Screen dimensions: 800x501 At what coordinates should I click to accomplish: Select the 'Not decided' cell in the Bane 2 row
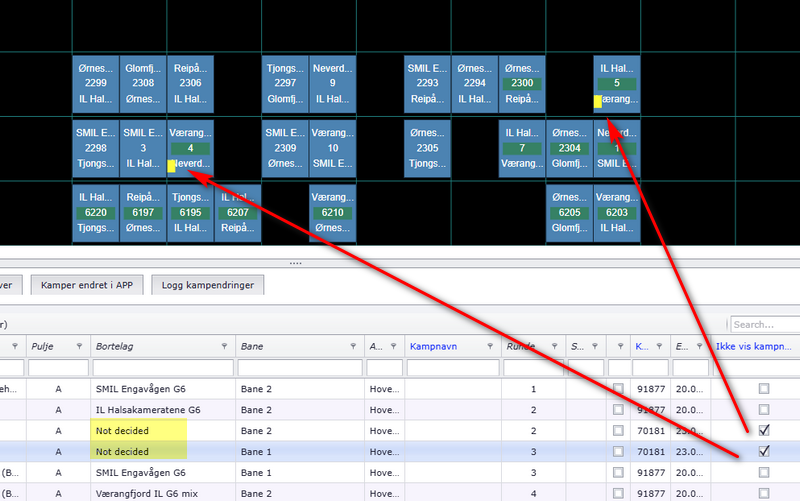coord(163,431)
